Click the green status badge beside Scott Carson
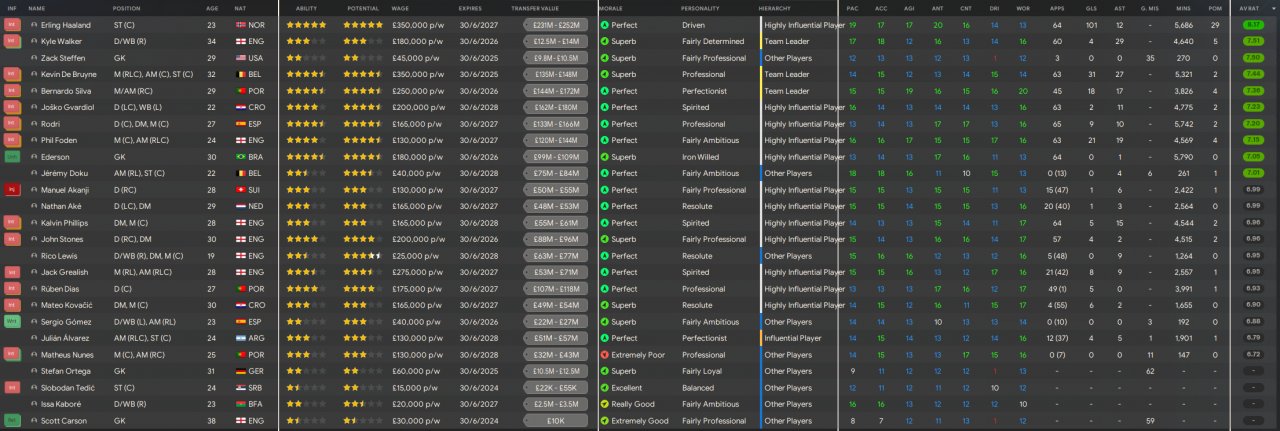Image resolution: width=1280 pixels, height=431 pixels. point(12,421)
